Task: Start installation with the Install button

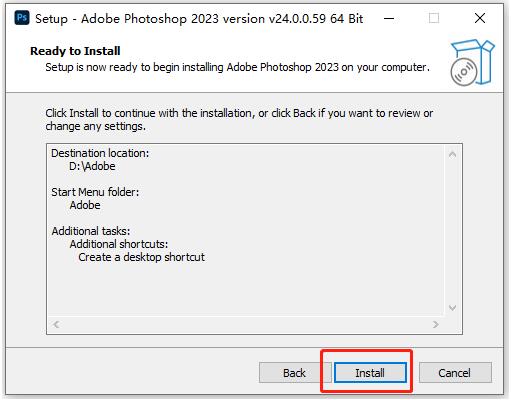Action: coord(370,373)
